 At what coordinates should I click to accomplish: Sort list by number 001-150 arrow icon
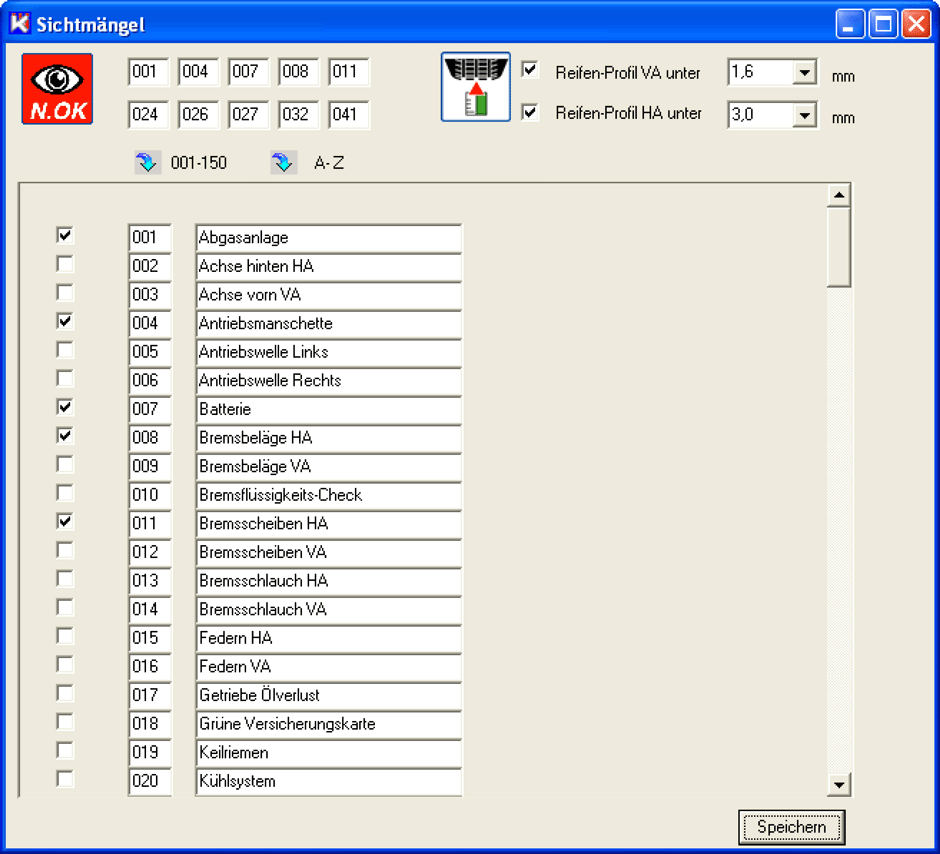coord(147,163)
